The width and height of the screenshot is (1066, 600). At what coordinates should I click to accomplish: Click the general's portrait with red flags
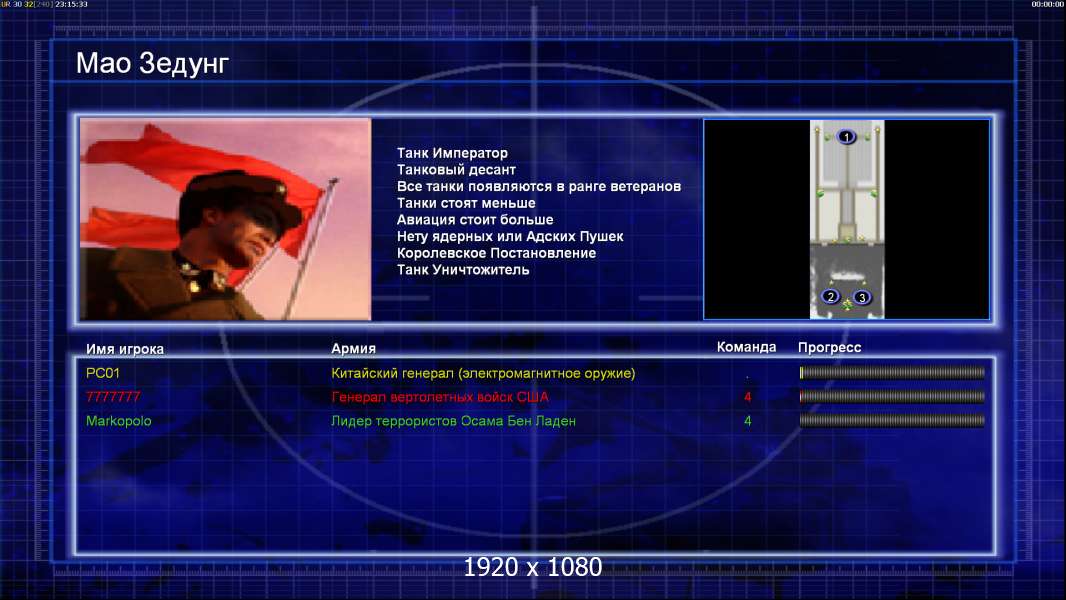pyautogui.click(x=225, y=219)
